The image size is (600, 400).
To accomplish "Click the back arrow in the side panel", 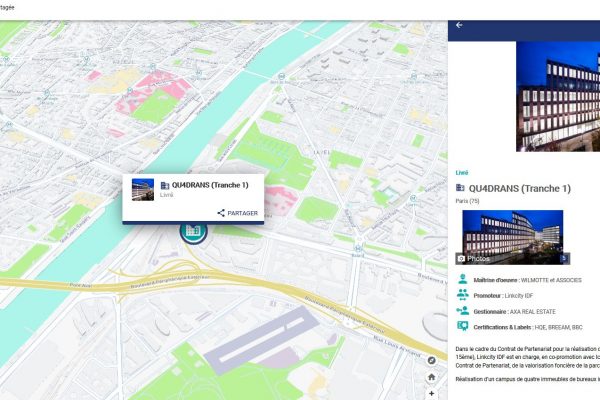I will click(x=459, y=25).
